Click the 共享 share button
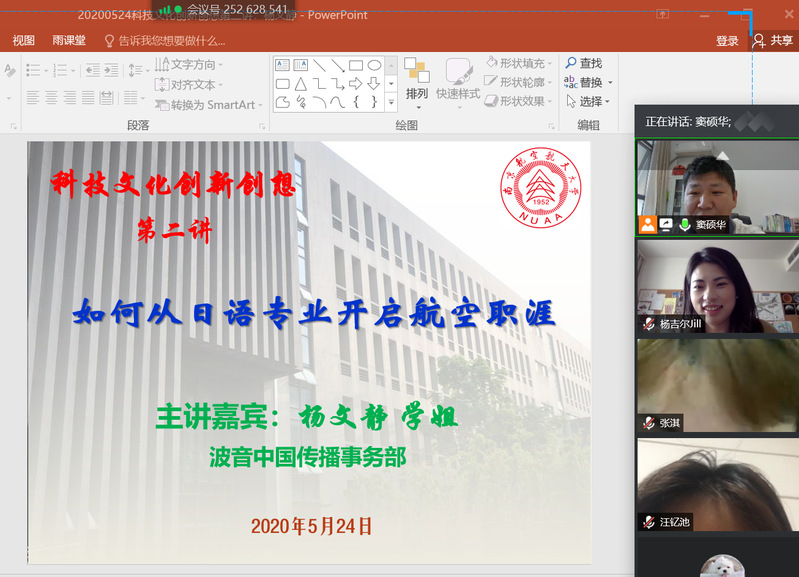Image resolution: width=799 pixels, height=577 pixels. pyautogui.click(x=773, y=41)
